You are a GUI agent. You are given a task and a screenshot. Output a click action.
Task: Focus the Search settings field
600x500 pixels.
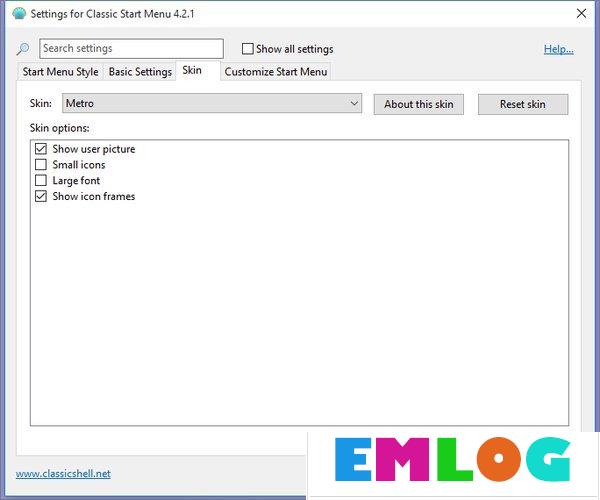(131, 49)
